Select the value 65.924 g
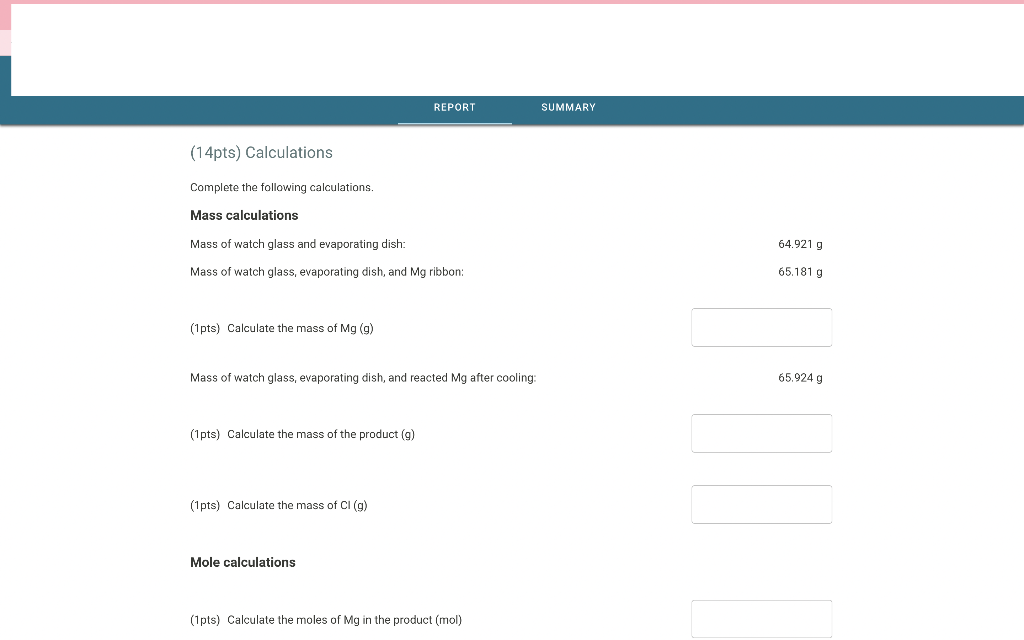The height and width of the screenshot is (640, 1024). click(x=800, y=377)
